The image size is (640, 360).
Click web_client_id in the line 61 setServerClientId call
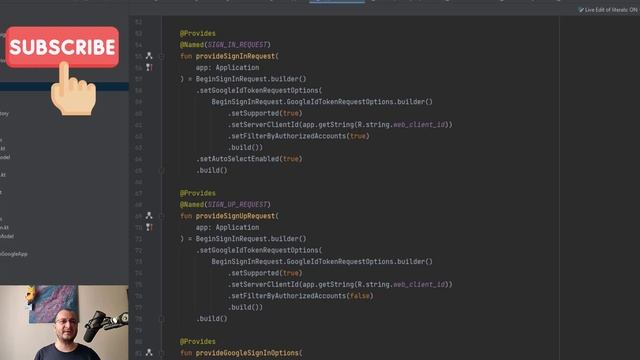[x=419, y=124]
